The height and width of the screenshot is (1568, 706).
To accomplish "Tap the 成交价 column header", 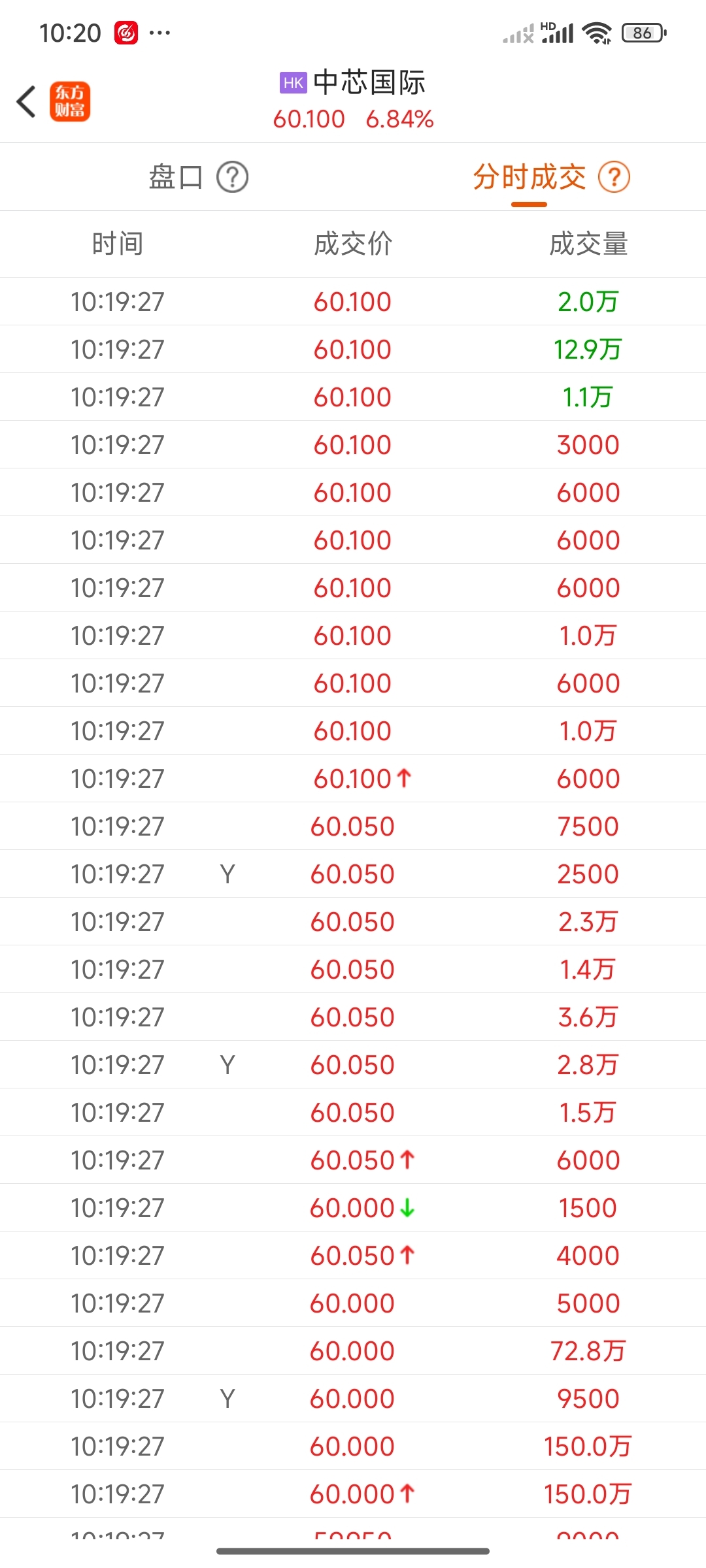I will coord(353,244).
